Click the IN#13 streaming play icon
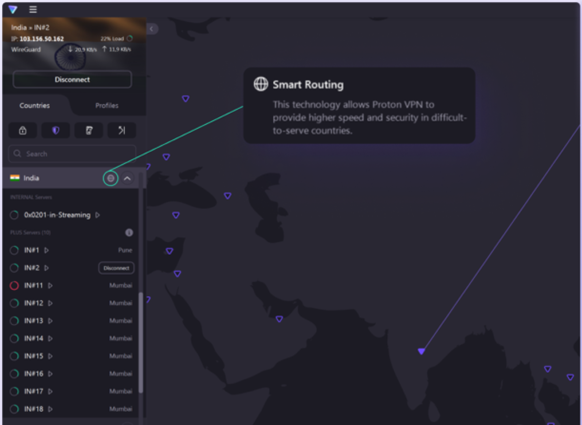The height and width of the screenshot is (425, 582). (50, 321)
